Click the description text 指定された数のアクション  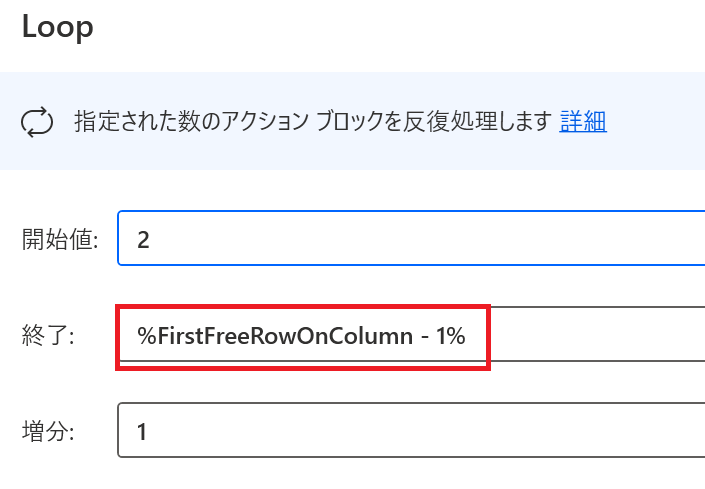[192, 121]
